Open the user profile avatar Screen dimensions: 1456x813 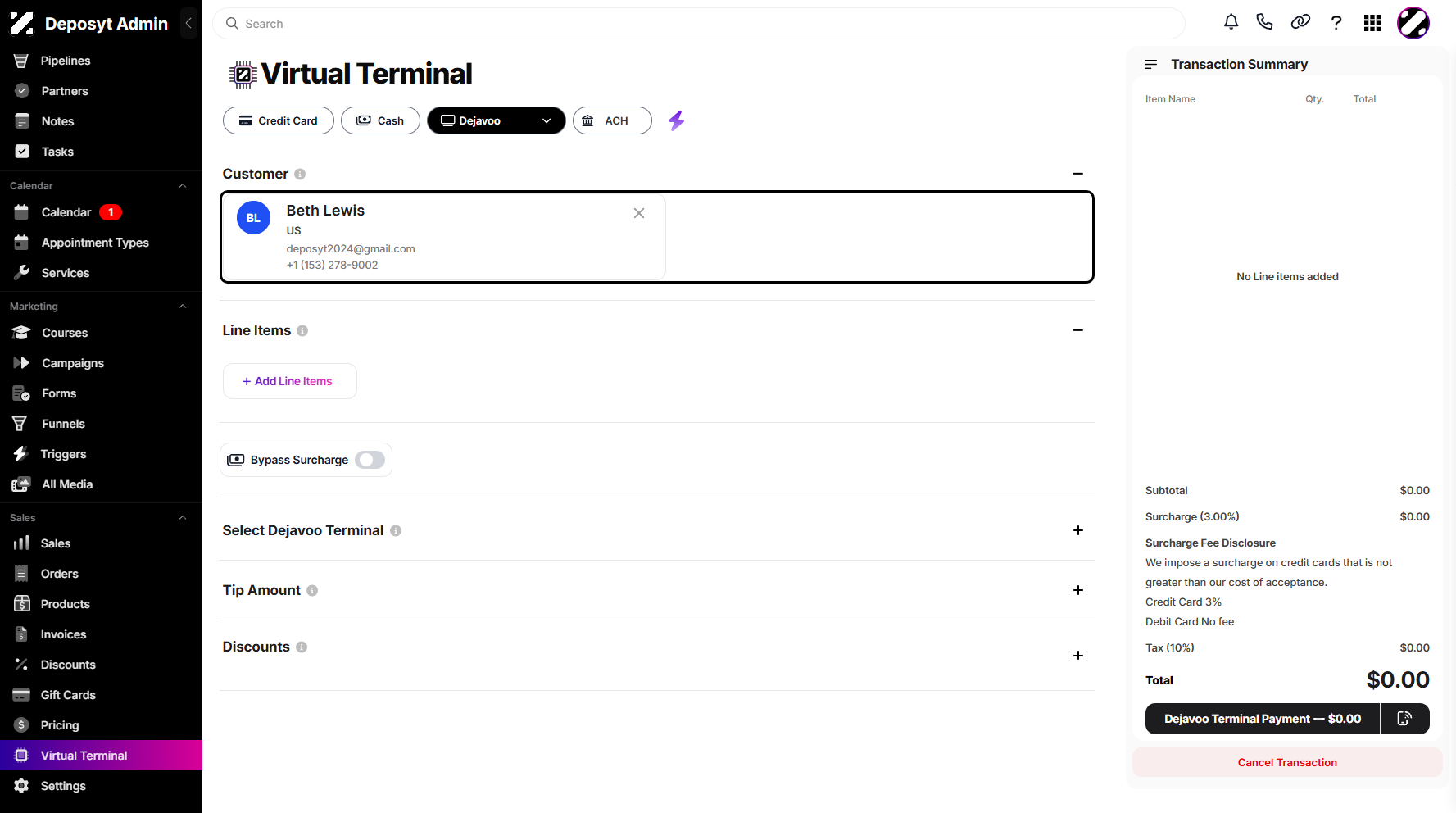[1413, 23]
